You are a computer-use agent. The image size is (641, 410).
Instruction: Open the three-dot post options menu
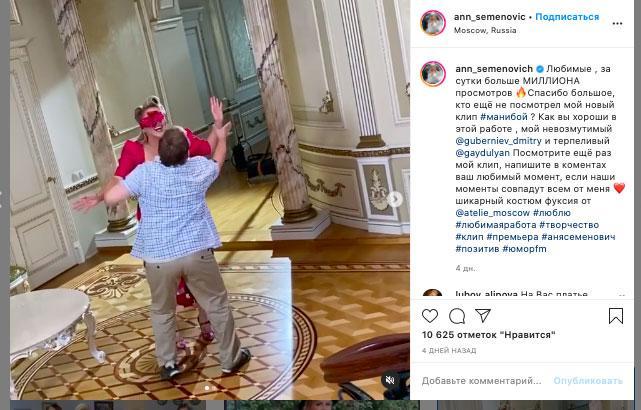click(617, 24)
